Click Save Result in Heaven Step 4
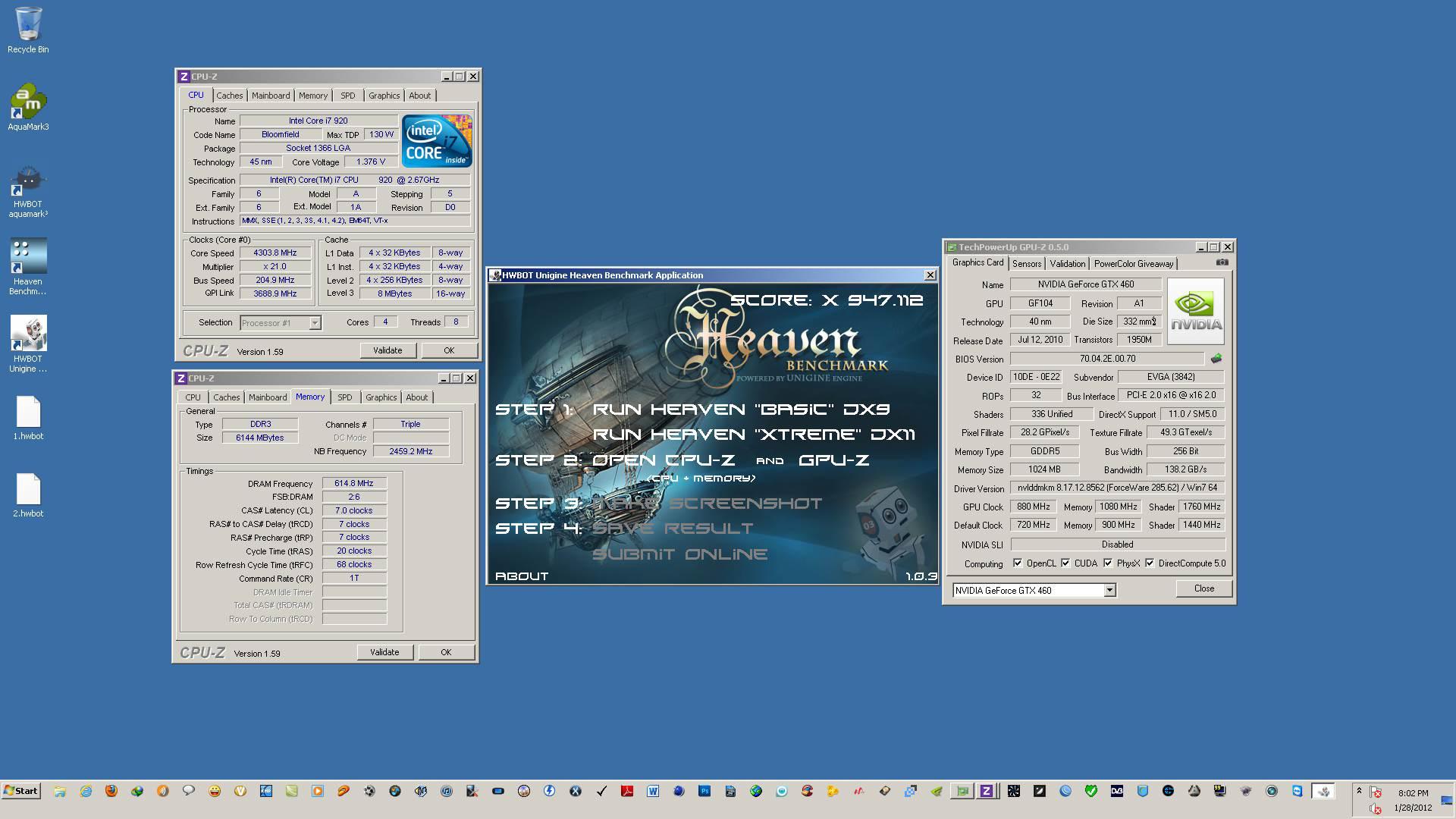 (673, 529)
